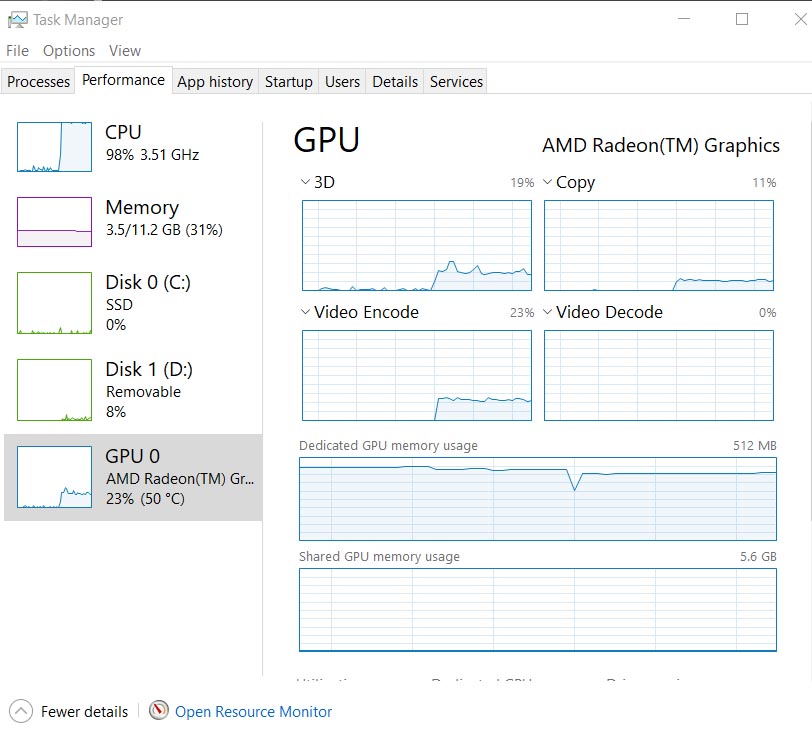
Task: Click the Task Manager app icon in title bar
Action: click(18, 20)
